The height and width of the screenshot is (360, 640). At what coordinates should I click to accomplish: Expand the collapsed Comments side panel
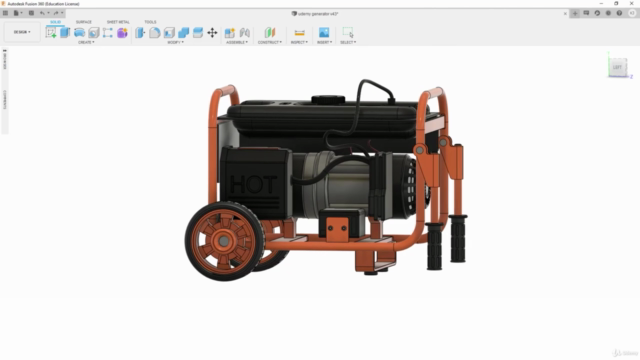click(x=5, y=100)
